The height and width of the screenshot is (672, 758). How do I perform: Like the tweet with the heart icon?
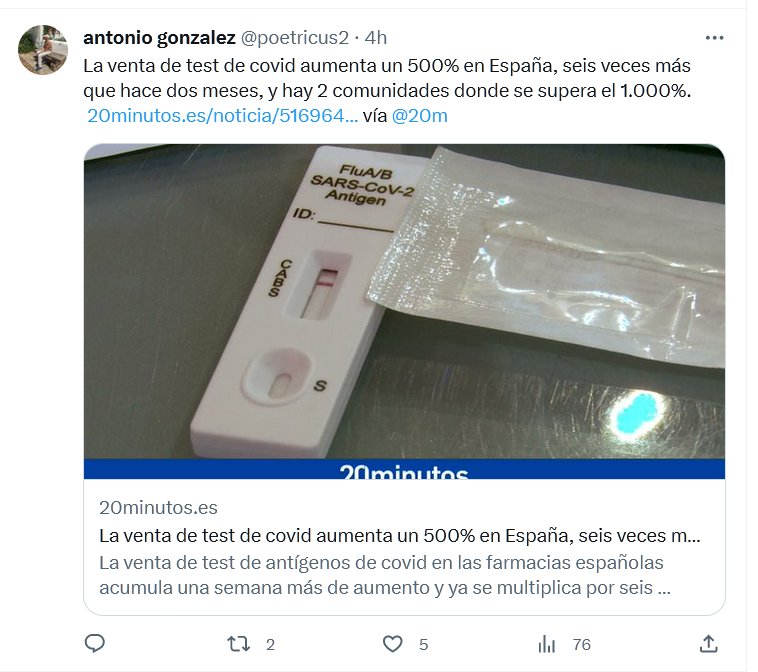tap(393, 644)
